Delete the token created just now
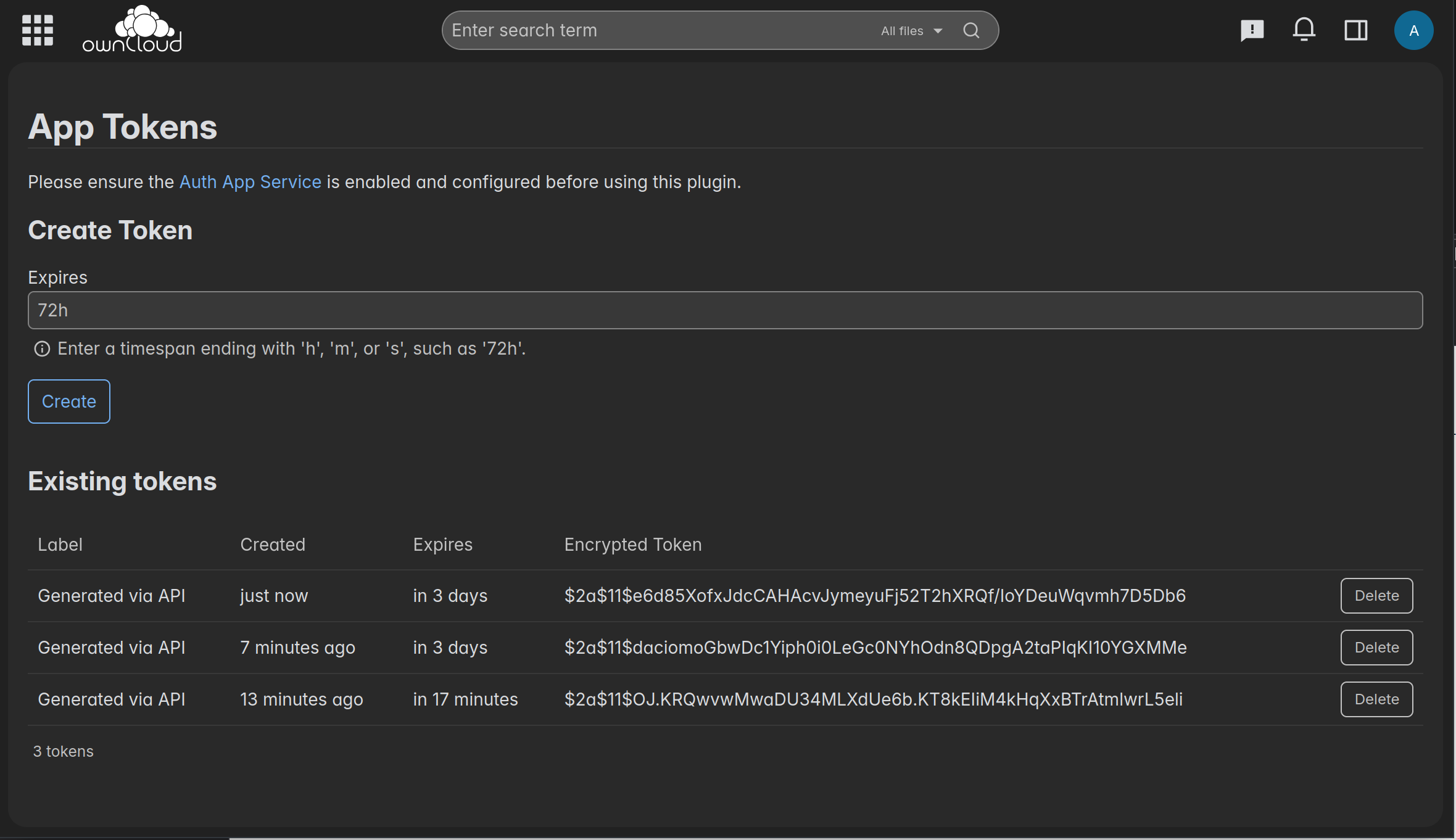The image size is (1456, 840). [x=1376, y=596]
